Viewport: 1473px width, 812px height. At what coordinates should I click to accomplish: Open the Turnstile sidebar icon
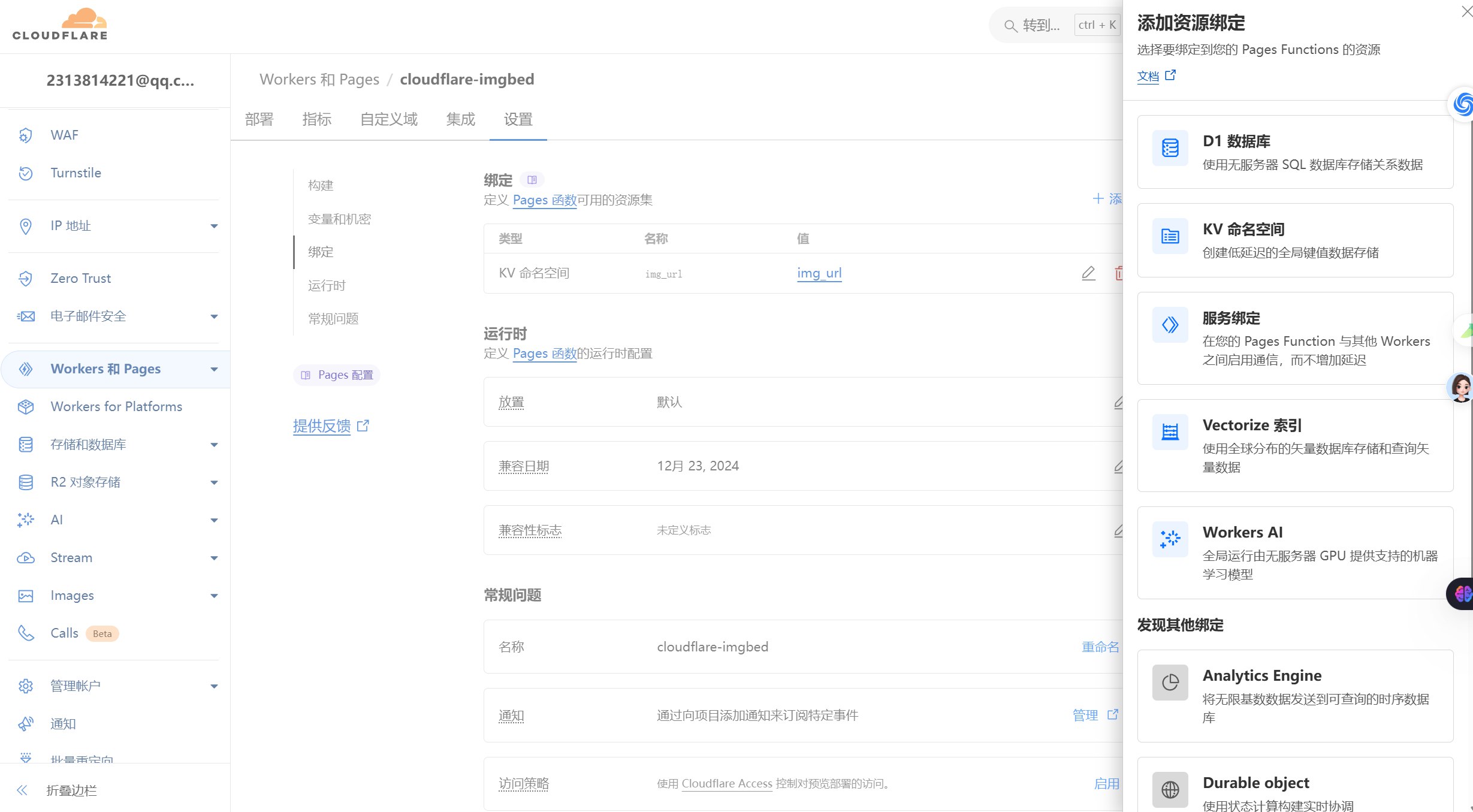[25, 173]
